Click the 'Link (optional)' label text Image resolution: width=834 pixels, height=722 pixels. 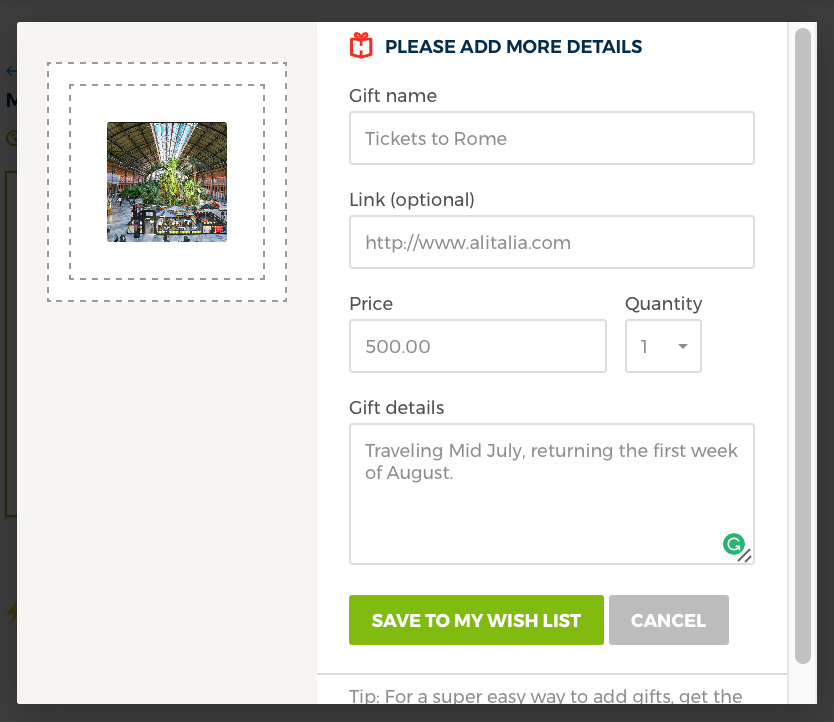click(x=411, y=200)
